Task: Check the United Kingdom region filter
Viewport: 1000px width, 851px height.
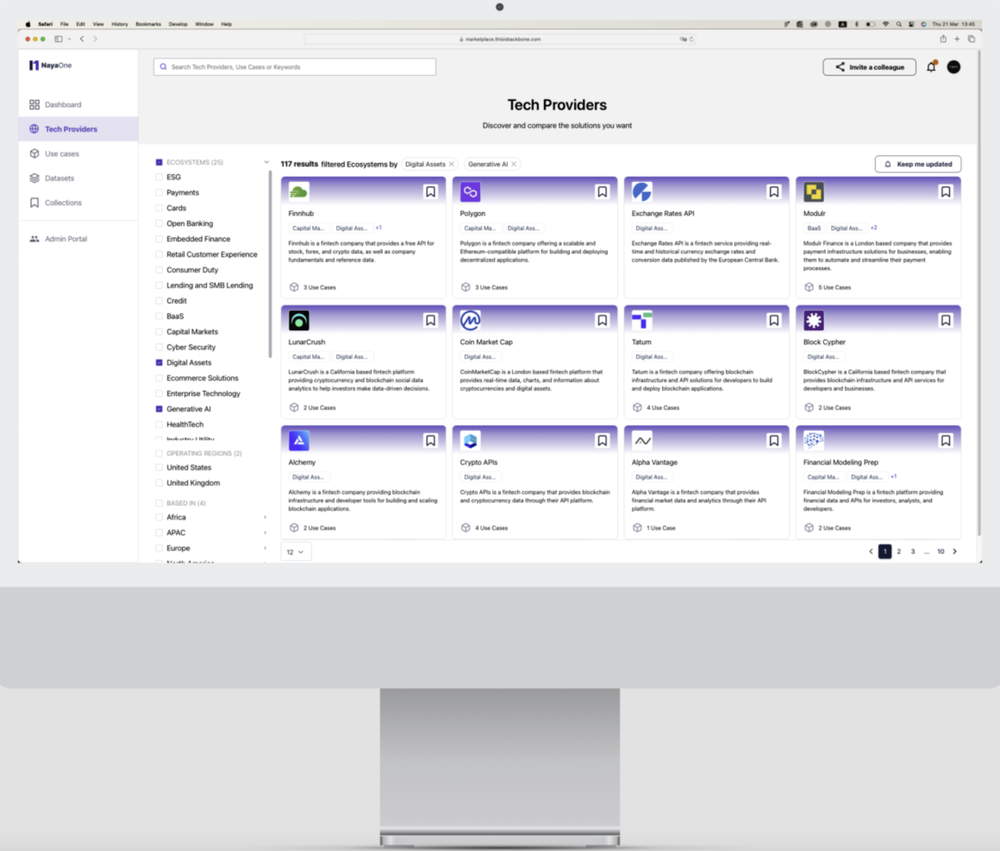Action: coord(159,483)
